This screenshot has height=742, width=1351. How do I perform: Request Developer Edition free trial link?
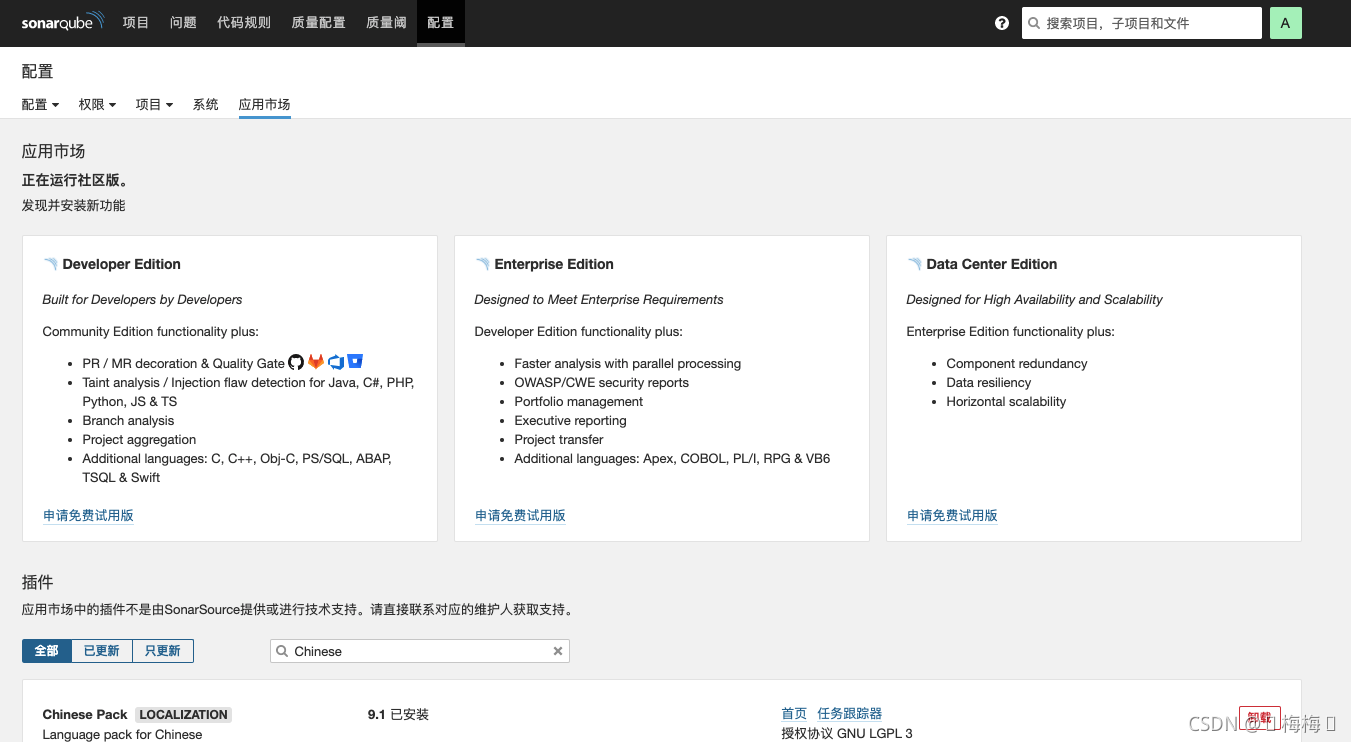click(x=88, y=515)
